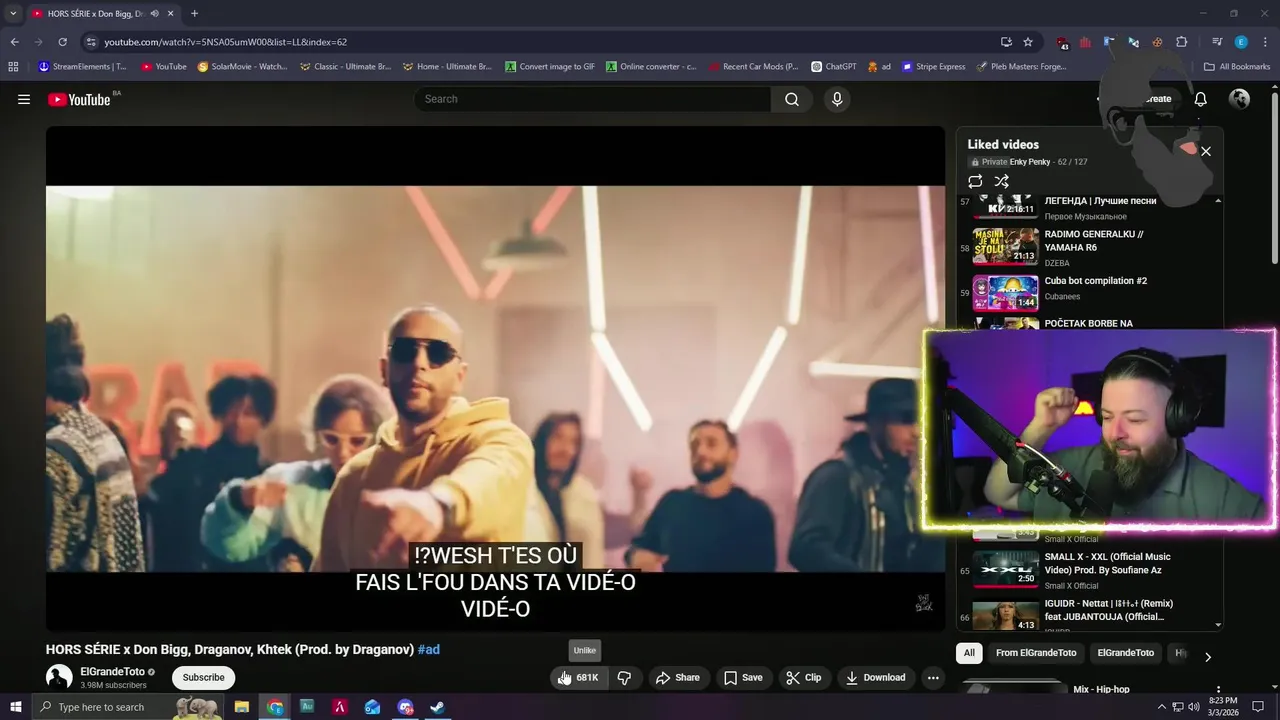Open a new browser tab
Image resolution: width=1280 pixels, height=720 pixels.
[194, 14]
